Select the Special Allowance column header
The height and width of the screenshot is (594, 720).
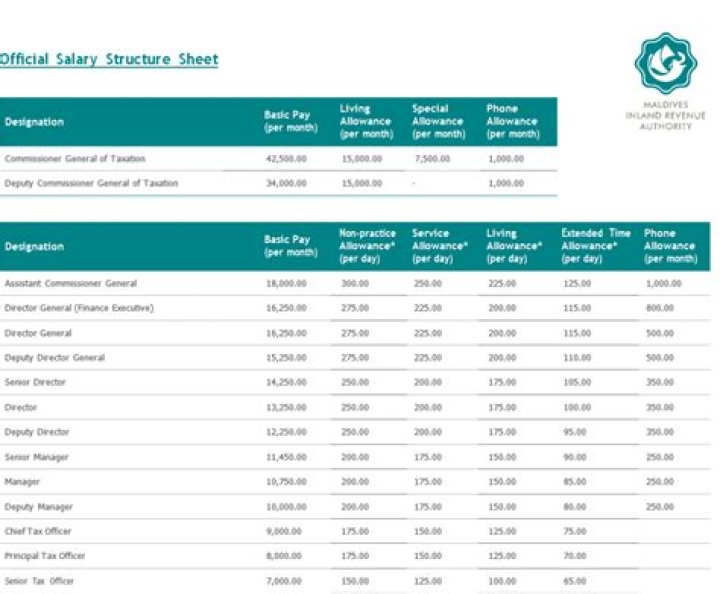(x=438, y=121)
